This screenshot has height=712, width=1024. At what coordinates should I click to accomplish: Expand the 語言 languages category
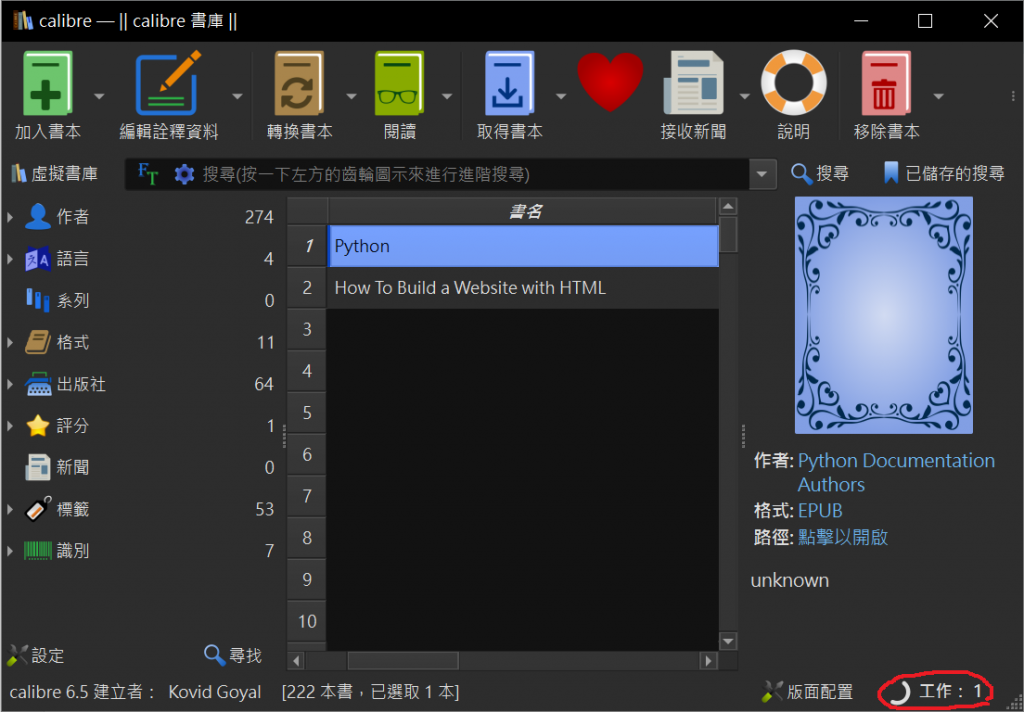(x=10, y=259)
